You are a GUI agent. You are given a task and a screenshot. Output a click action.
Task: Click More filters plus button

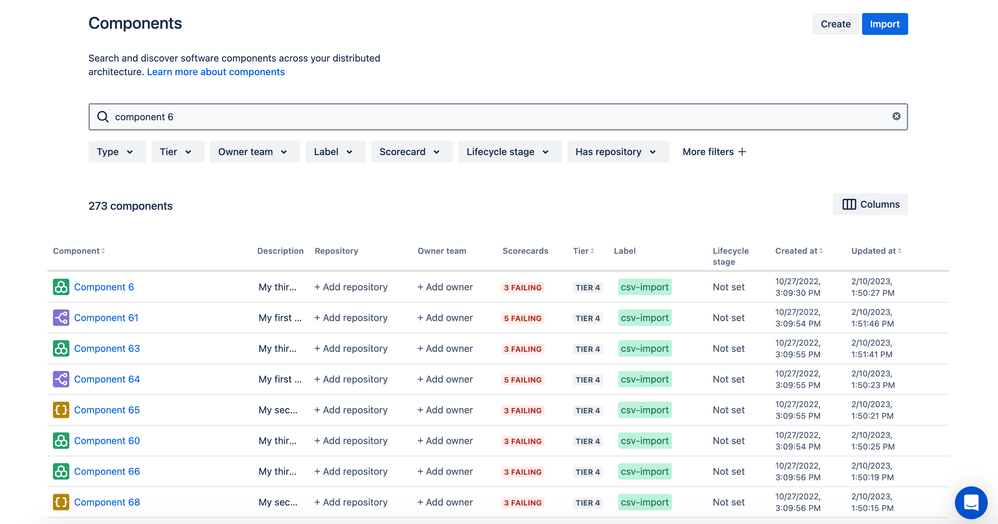coord(714,152)
